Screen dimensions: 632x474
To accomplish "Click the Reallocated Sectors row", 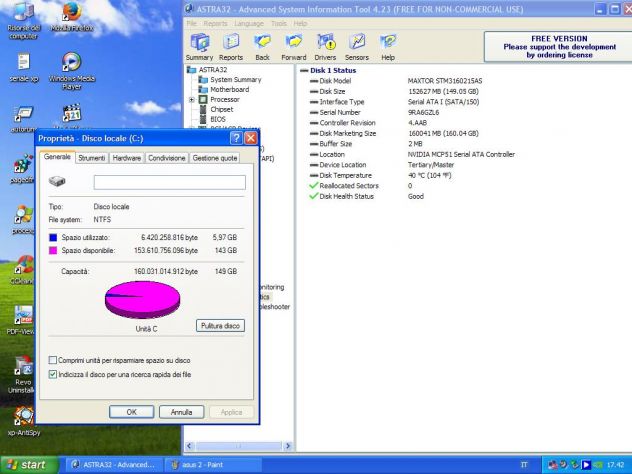I will coord(360,186).
